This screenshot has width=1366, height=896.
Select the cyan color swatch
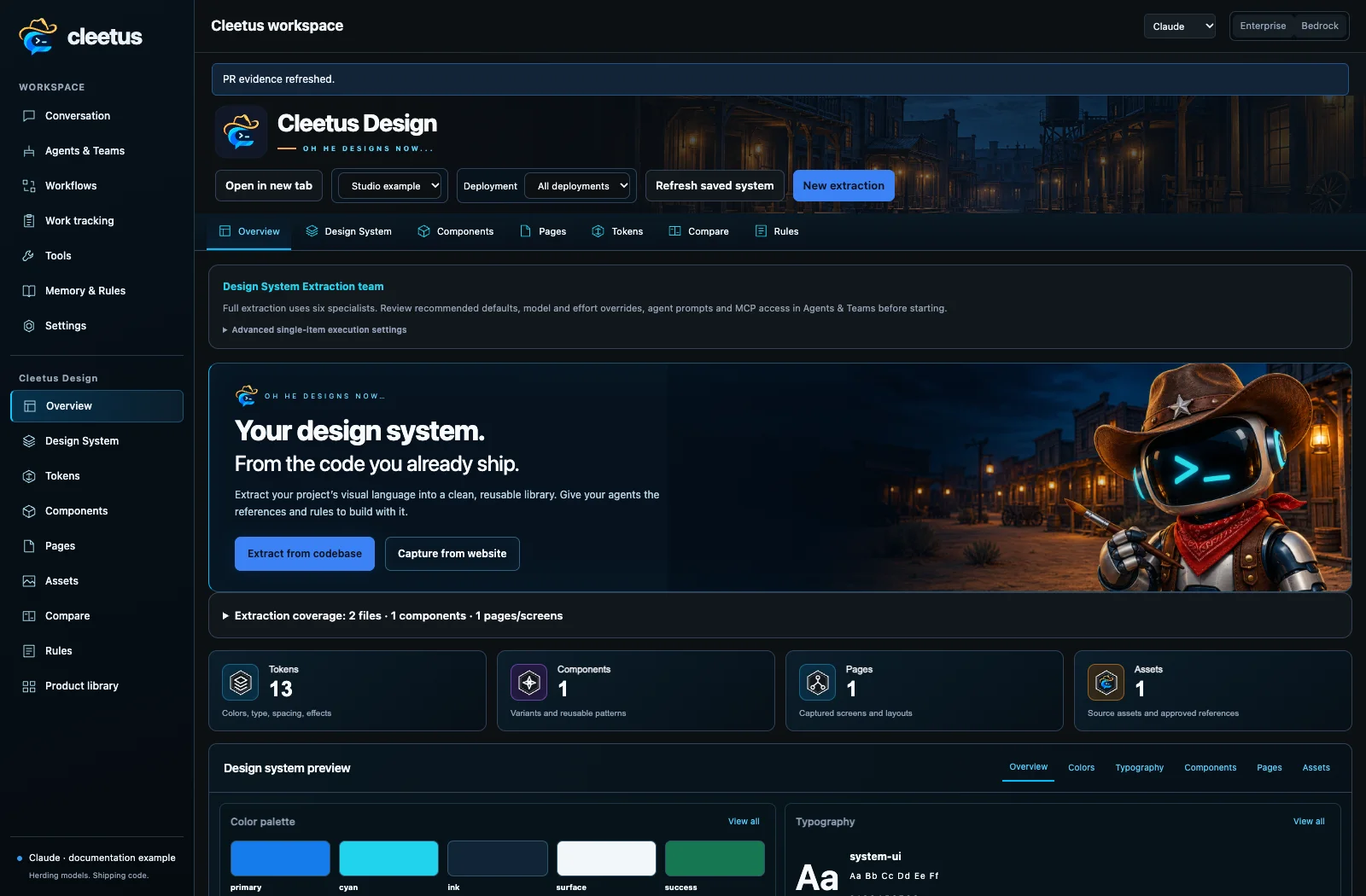(388, 858)
